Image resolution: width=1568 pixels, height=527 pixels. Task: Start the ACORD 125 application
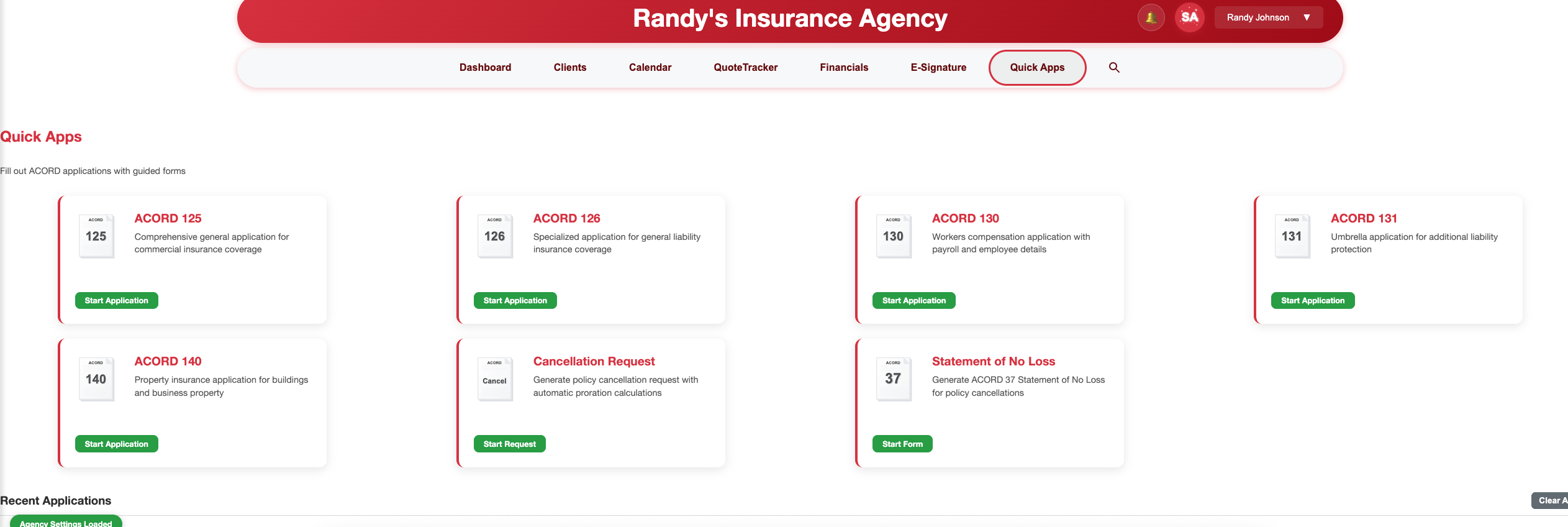117,300
